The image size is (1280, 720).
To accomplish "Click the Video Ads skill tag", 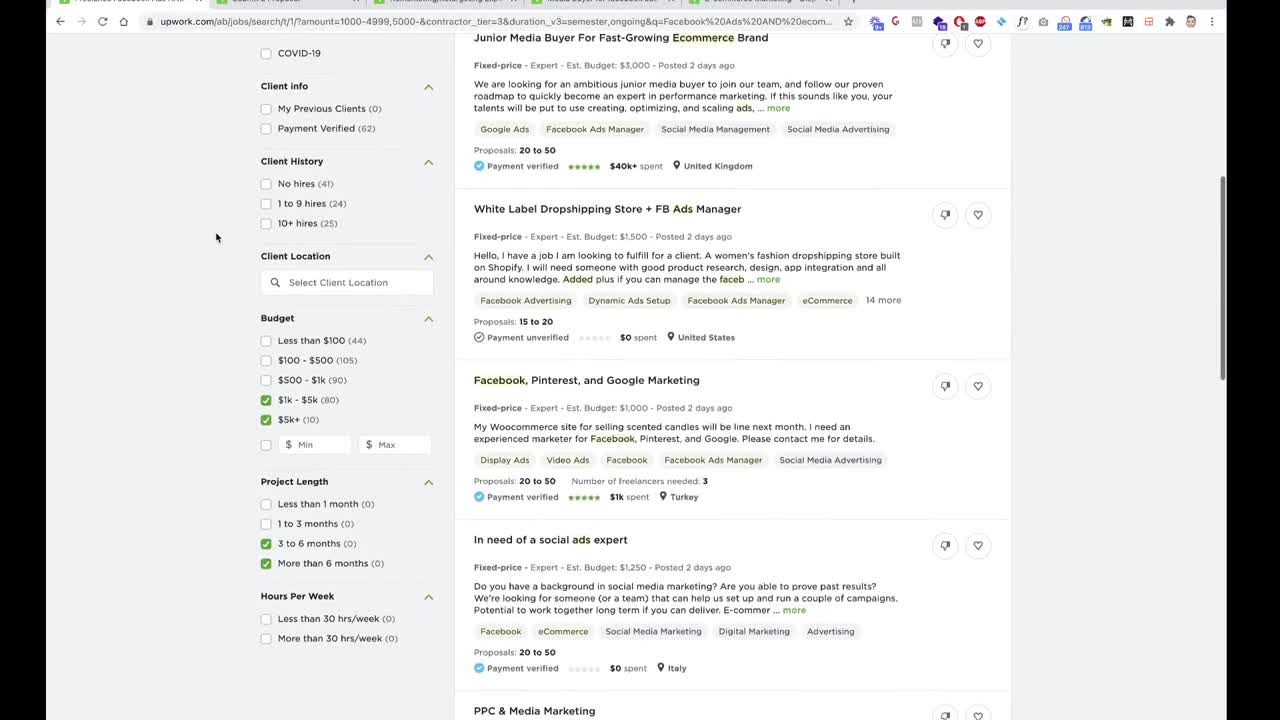I will pos(567,460).
